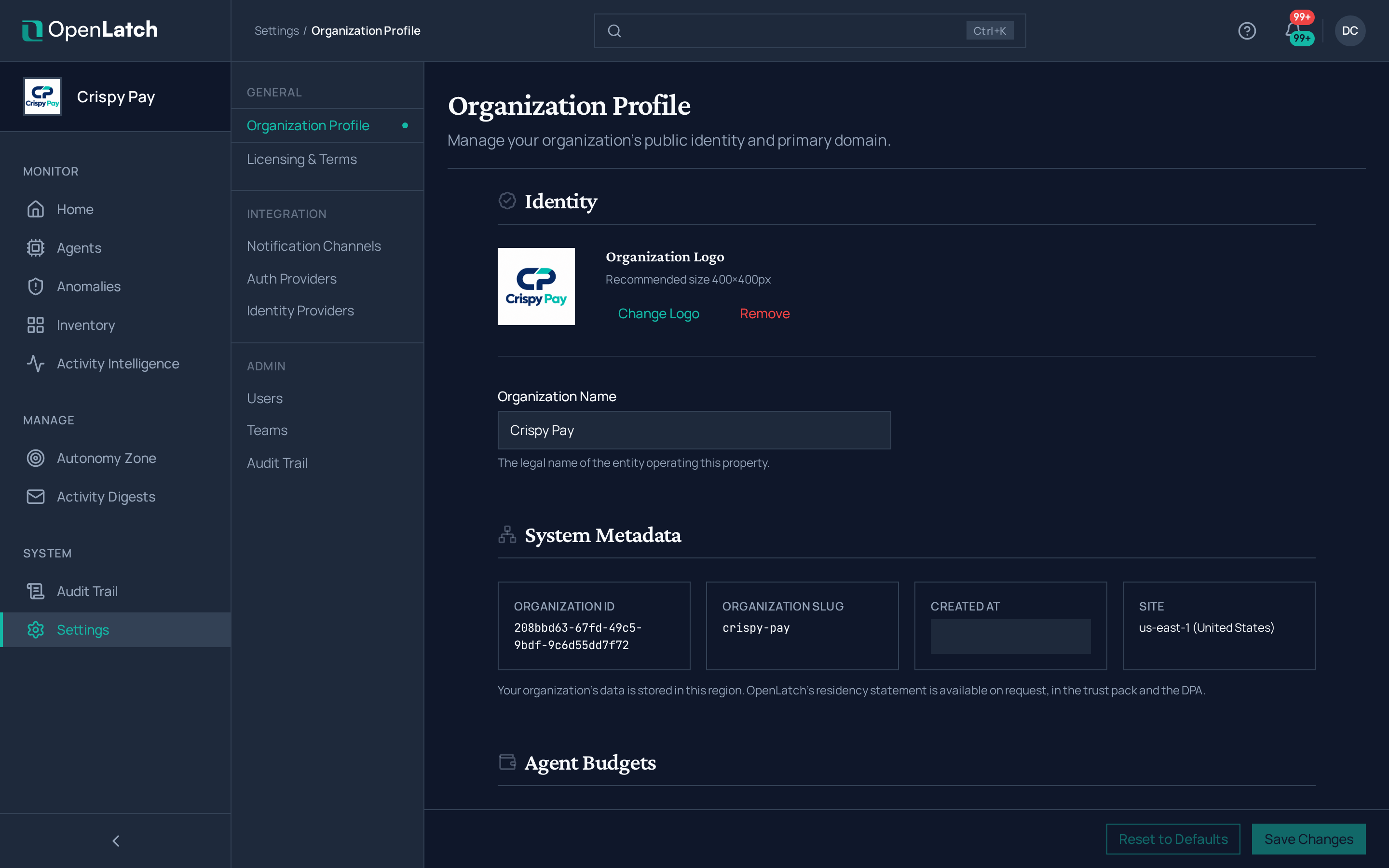Open Anomalies shield icon
Screen dimensions: 1389x868
click(x=36, y=286)
